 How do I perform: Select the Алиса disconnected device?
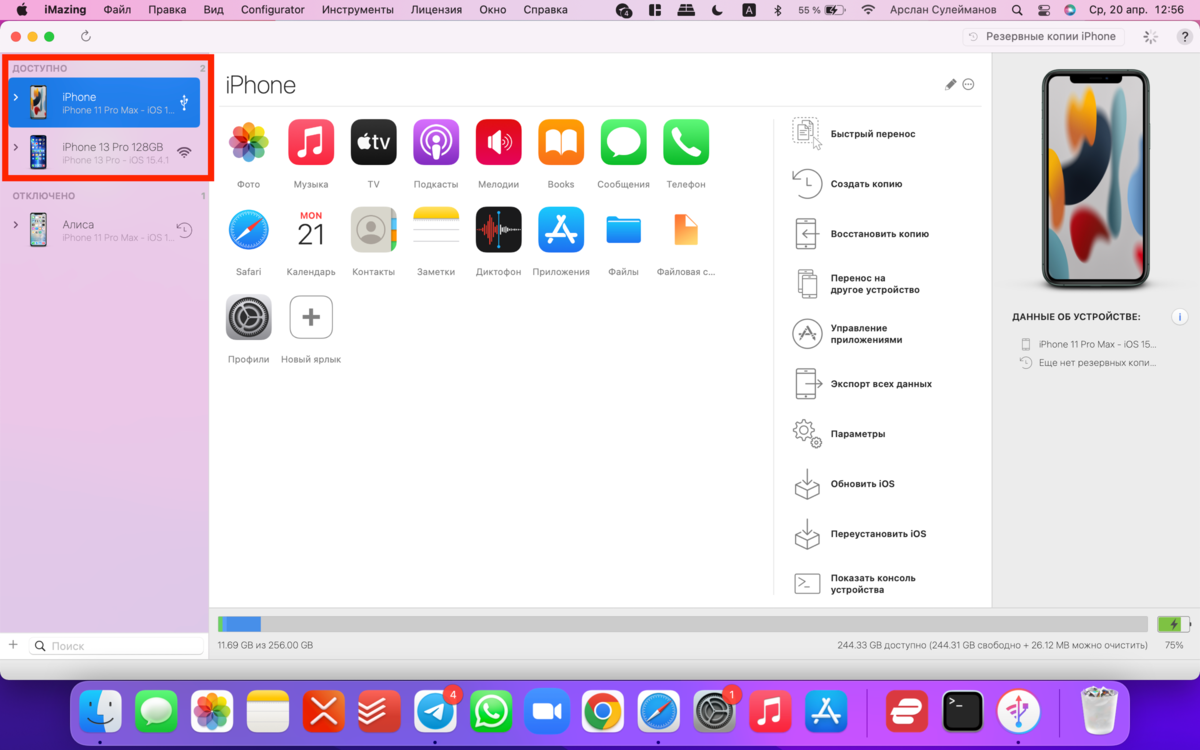click(104, 230)
